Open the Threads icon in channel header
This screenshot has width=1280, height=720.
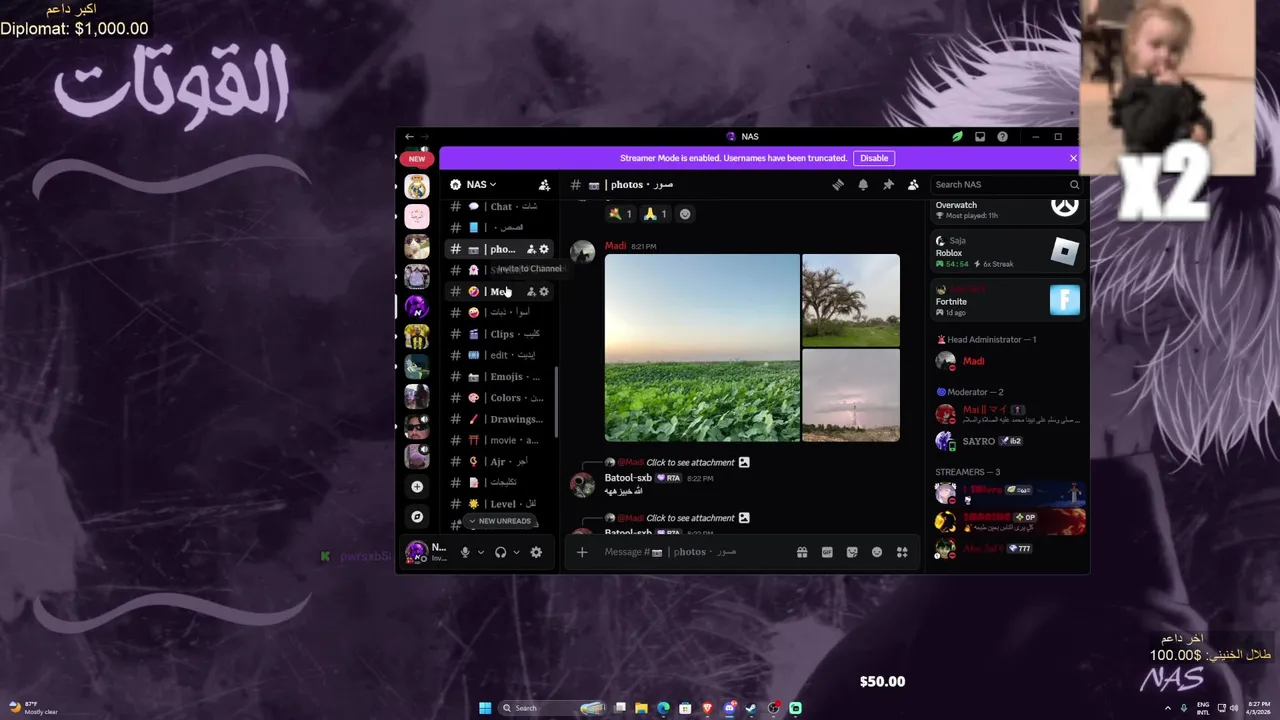[x=838, y=185]
